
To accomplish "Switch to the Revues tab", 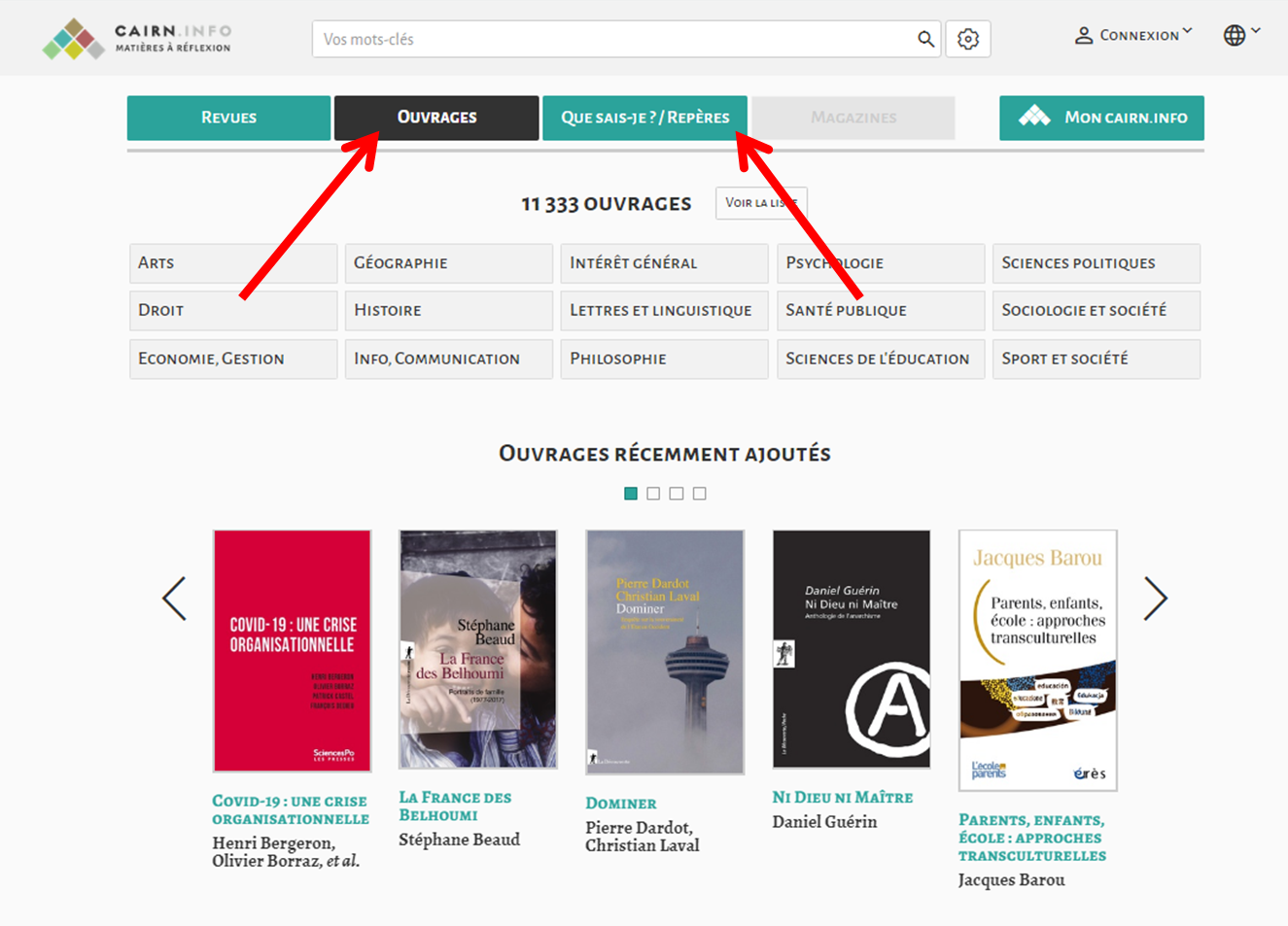I will click(228, 118).
